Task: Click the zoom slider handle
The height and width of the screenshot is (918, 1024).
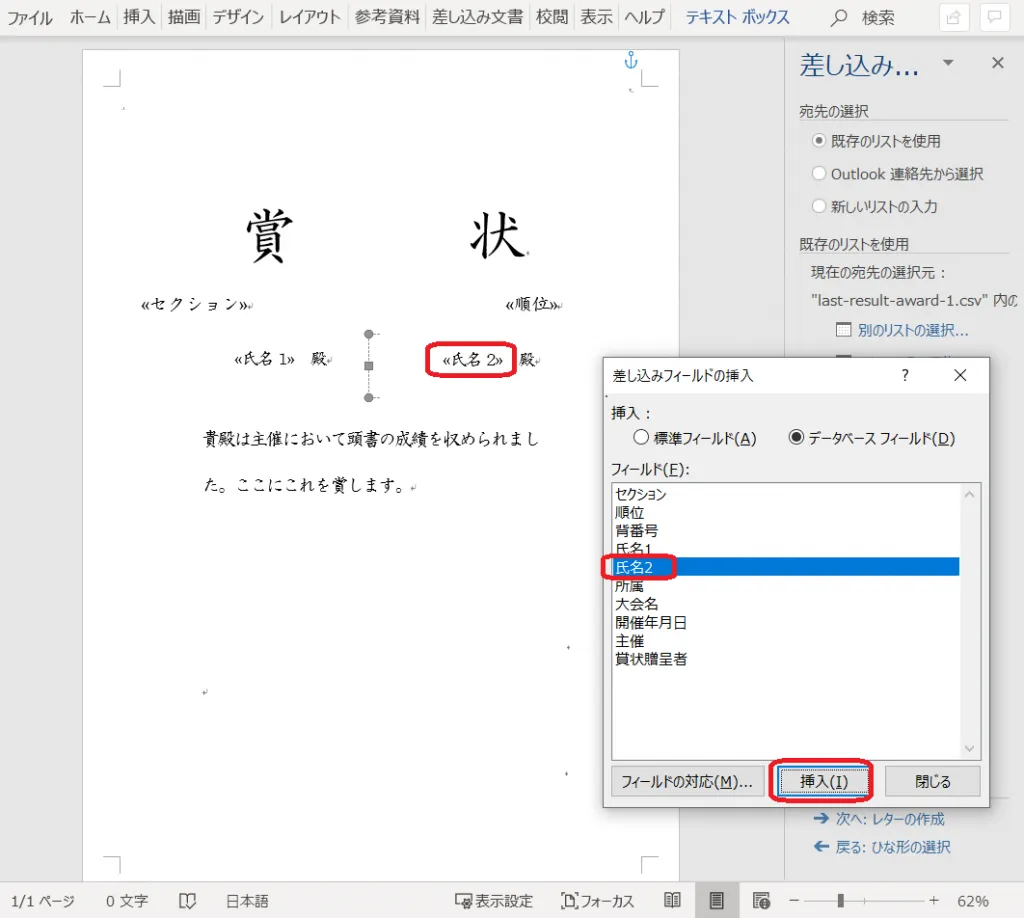Action: (x=841, y=900)
